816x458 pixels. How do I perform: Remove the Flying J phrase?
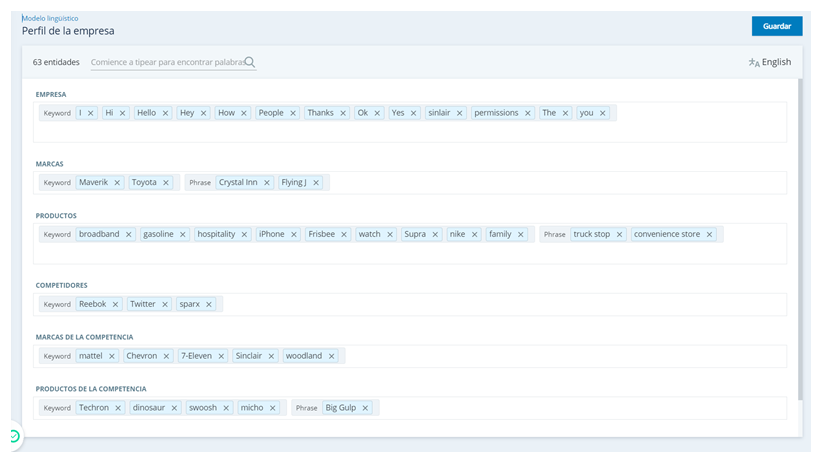click(x=316, y=183)
